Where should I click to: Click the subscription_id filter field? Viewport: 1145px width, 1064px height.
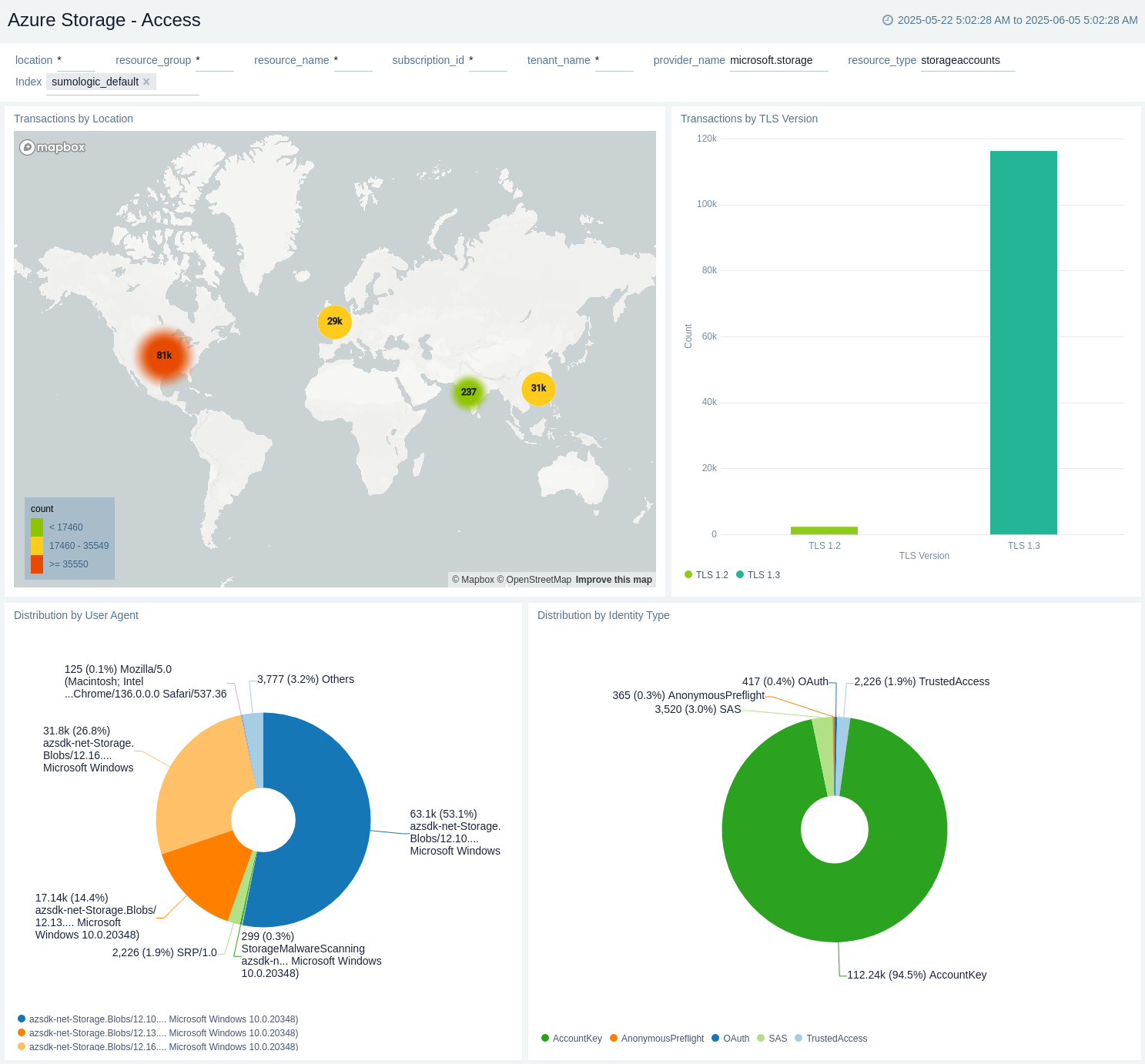coord(488,61)
